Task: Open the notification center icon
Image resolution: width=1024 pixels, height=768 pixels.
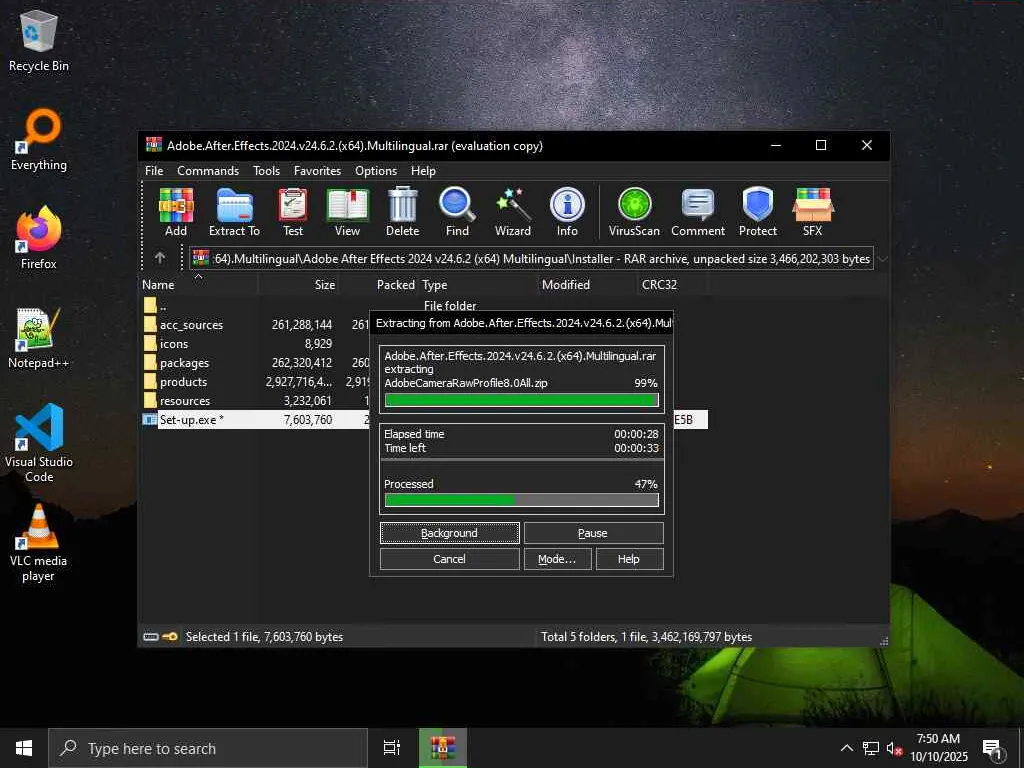Action: pyautogui.click(x=993, y=748)
